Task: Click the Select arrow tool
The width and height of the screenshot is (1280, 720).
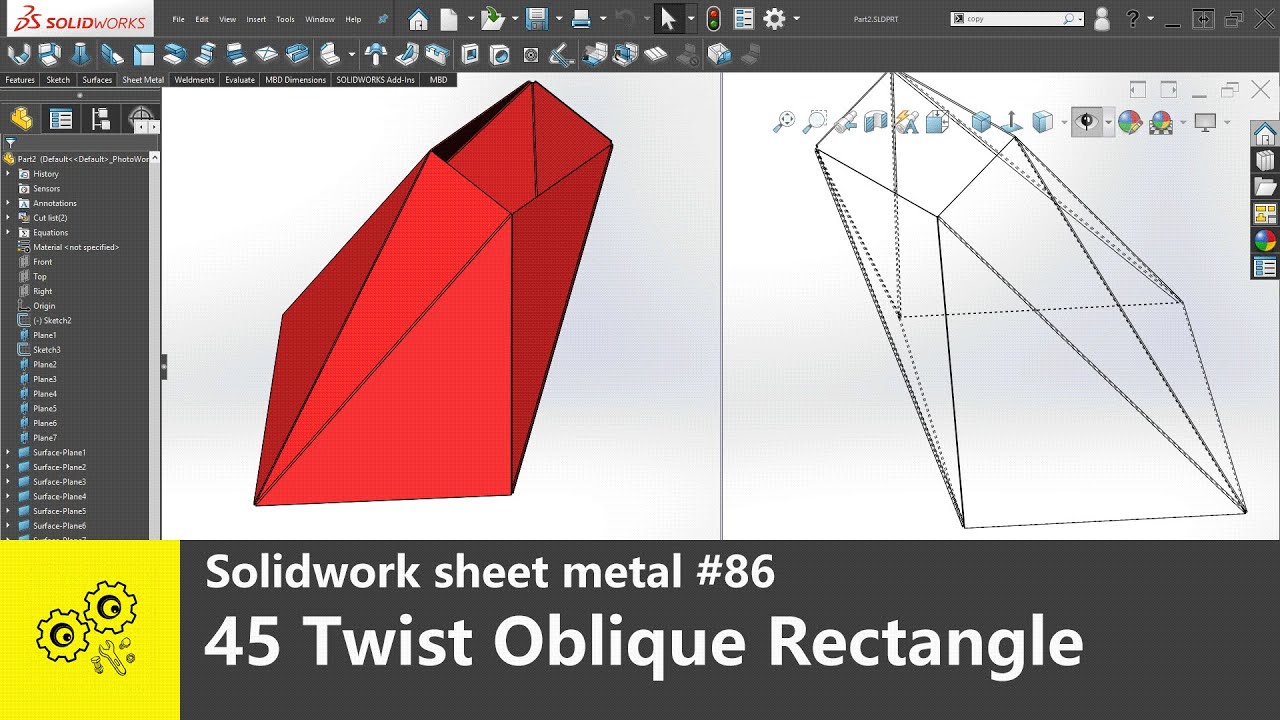Action: pyautogui.click(x=668, y=19)
